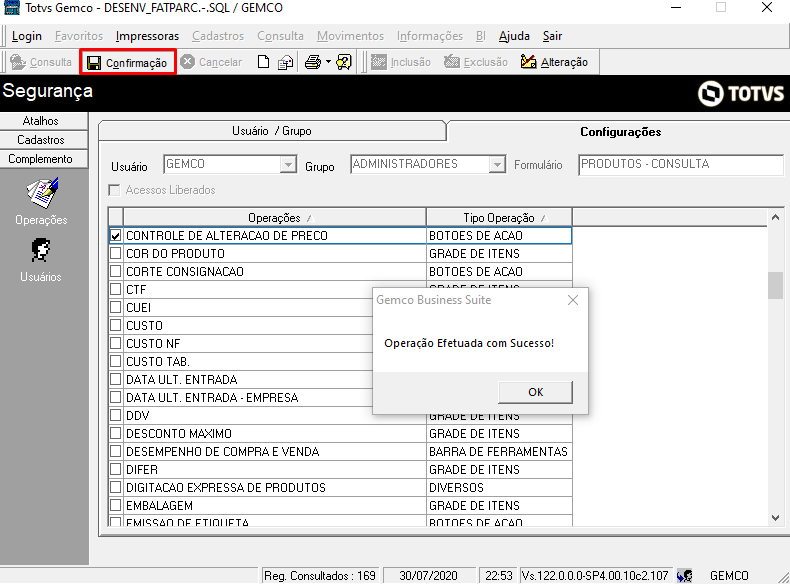This screenshot has height=584, width=790.
Task: Open the Ajuda menu
Action: [514, 36]
